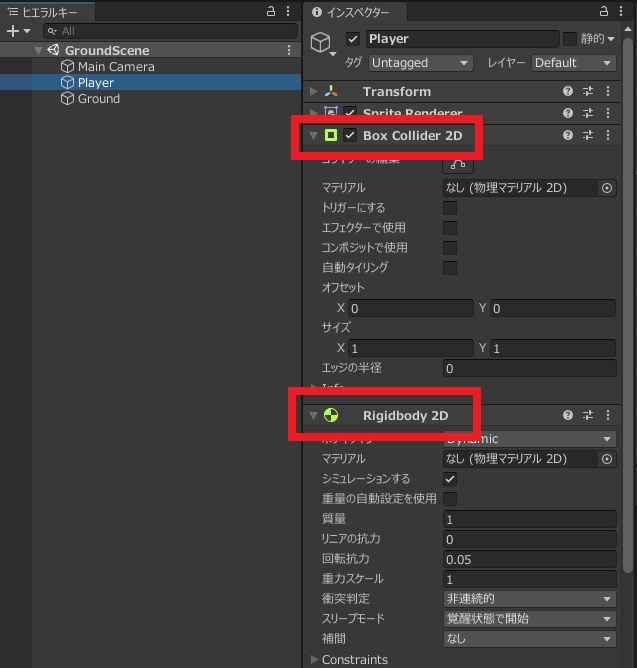Disable the Box Collider 2D component checkbox

coord(350,135)
